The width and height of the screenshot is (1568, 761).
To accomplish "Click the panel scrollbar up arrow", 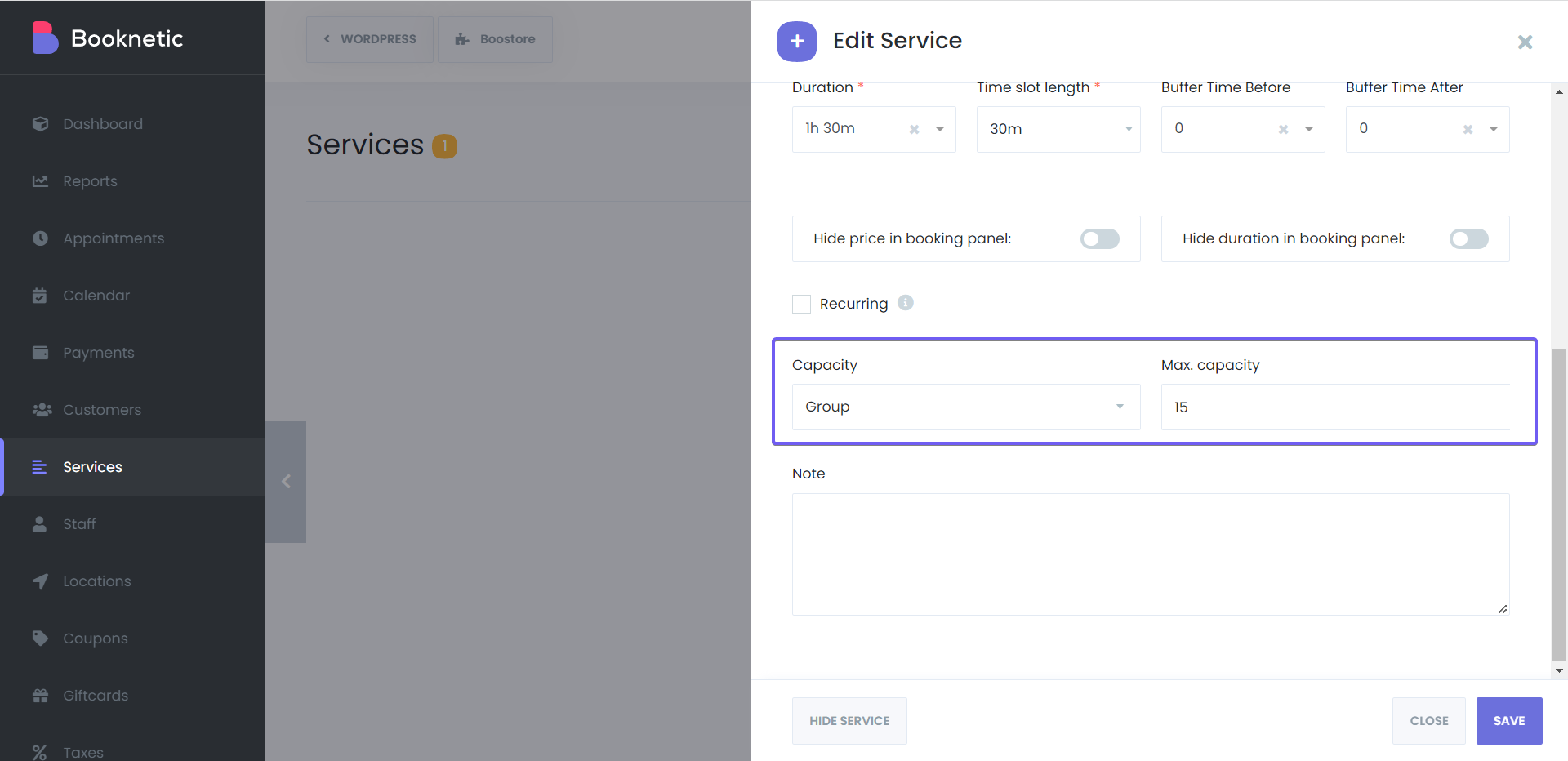I will (x=1559, y=91).
